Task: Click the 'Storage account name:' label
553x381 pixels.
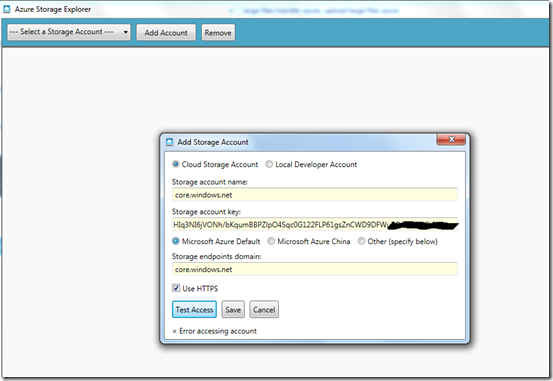Action: click(210, 182)
